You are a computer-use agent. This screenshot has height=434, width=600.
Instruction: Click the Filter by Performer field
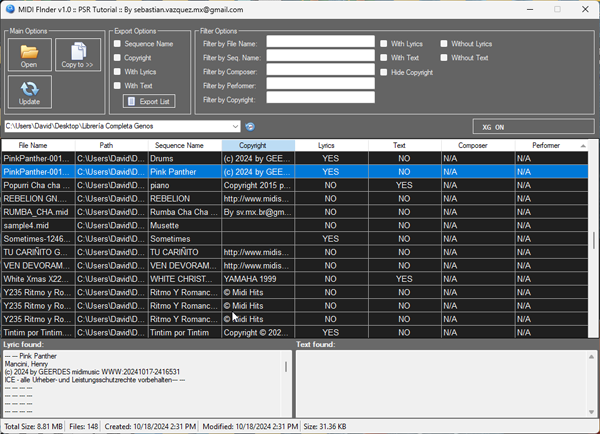click(321, 83)
